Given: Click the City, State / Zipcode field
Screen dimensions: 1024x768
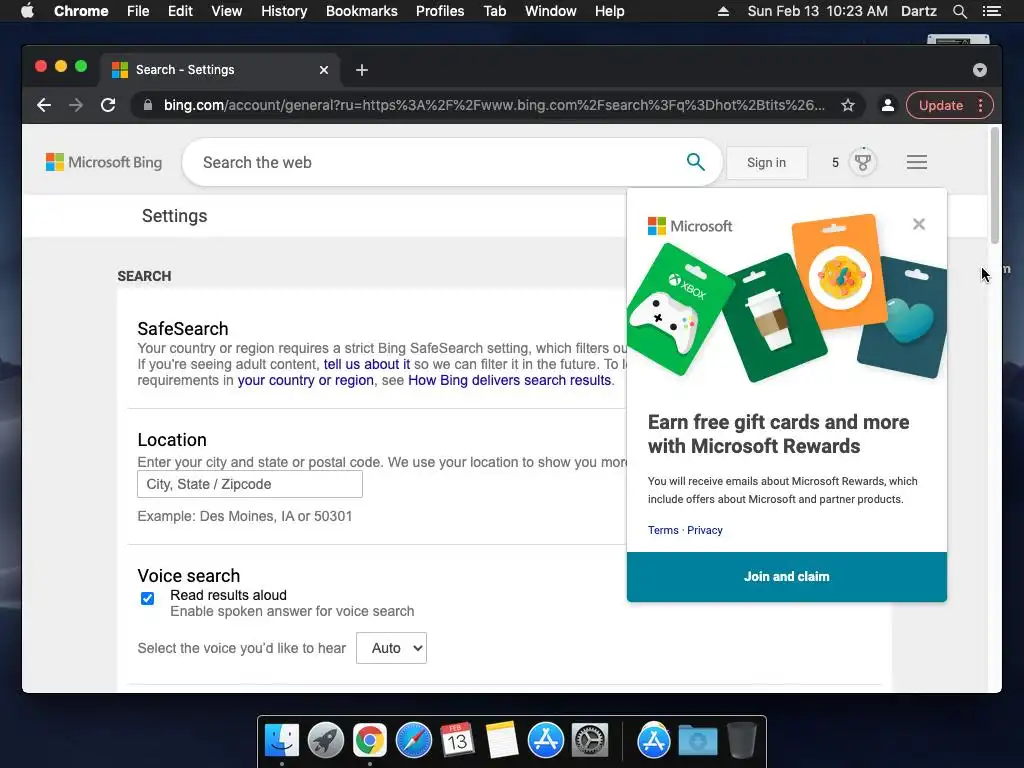Looking at the screenshot, I should click(249, 484).
